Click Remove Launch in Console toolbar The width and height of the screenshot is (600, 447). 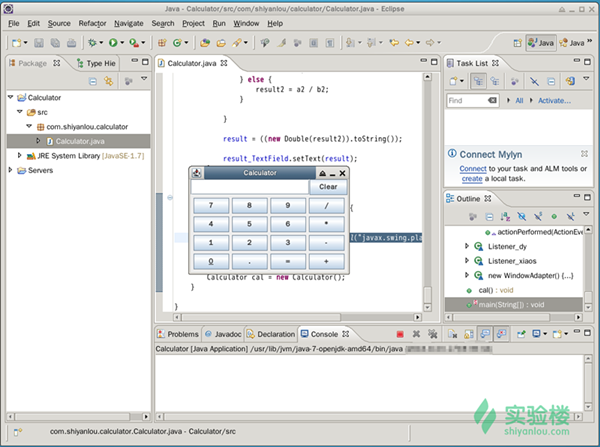pos(416,334)
